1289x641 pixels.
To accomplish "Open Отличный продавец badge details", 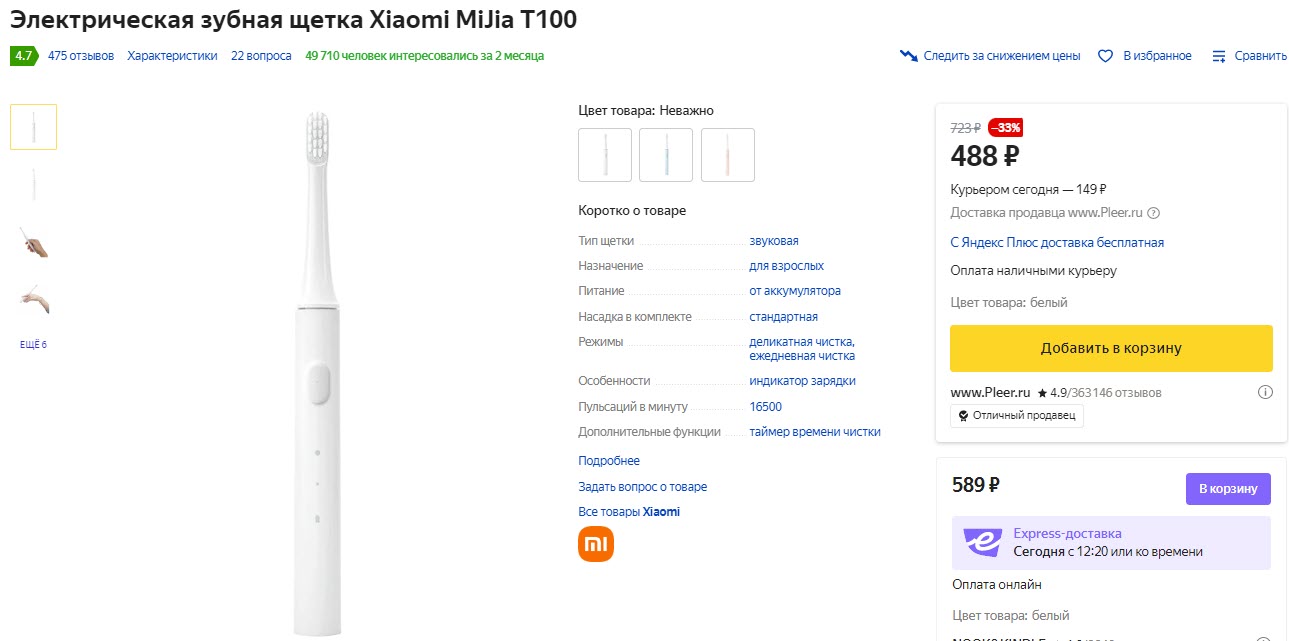I will pyautogui.click(x=1017, y=414).
